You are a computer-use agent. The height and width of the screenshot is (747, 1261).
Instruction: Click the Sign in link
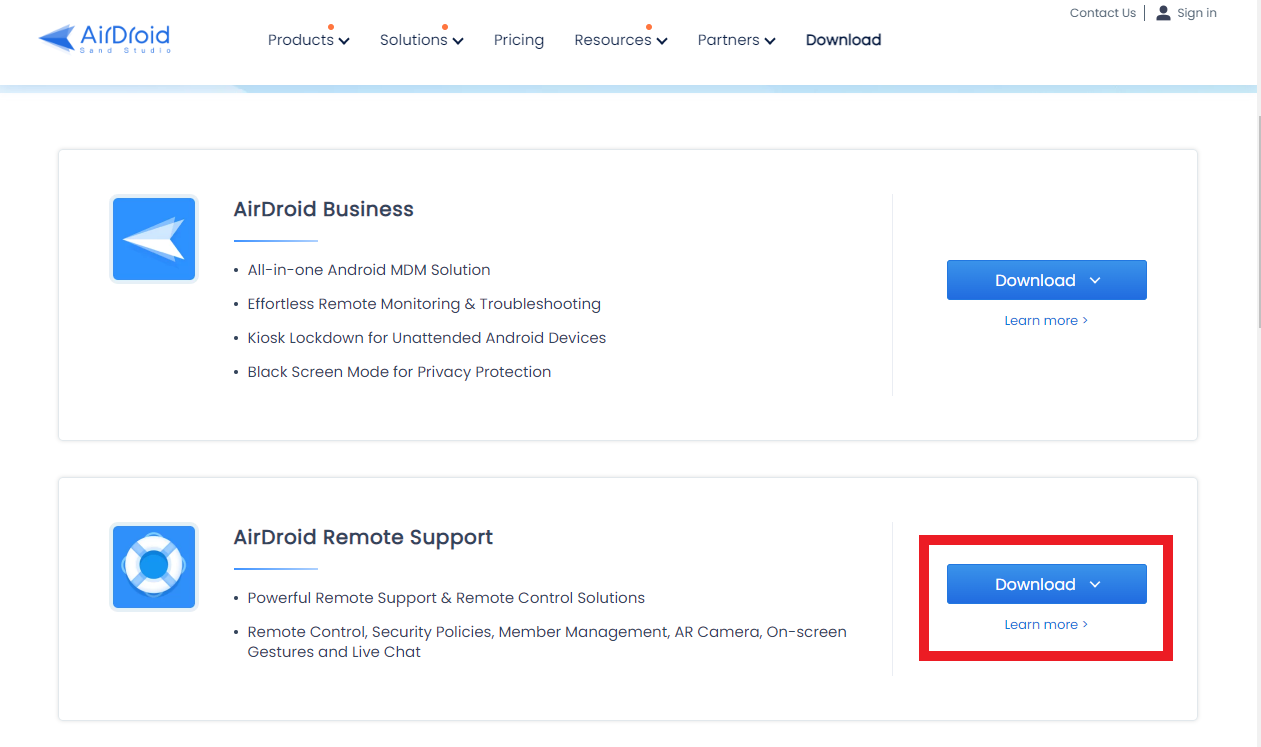click(x=1197, y=13)
